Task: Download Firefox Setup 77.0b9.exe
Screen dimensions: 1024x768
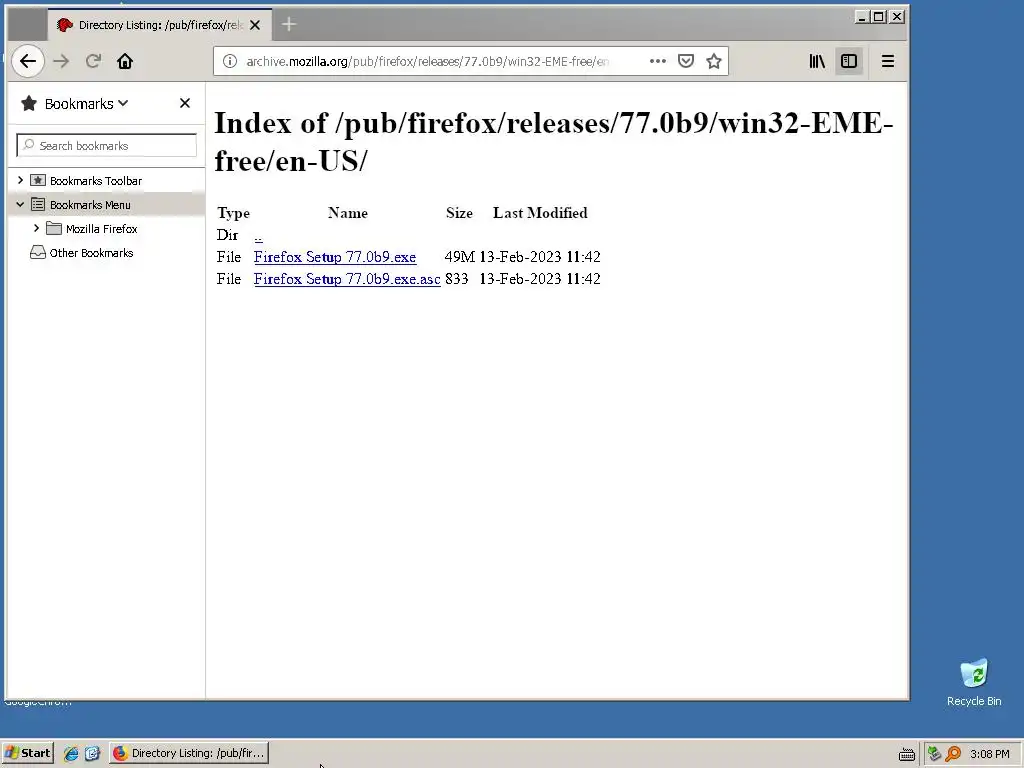Action: [334, 257]
